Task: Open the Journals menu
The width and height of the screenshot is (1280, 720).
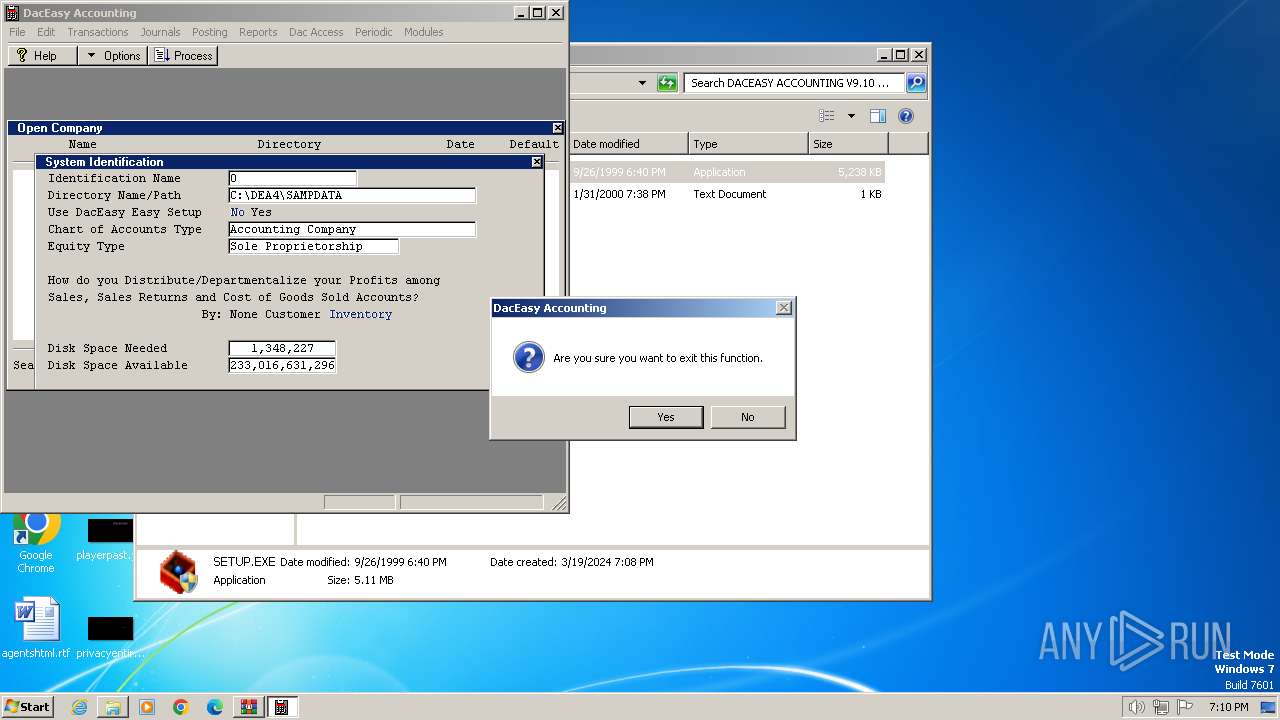Action: click(160, 32)
